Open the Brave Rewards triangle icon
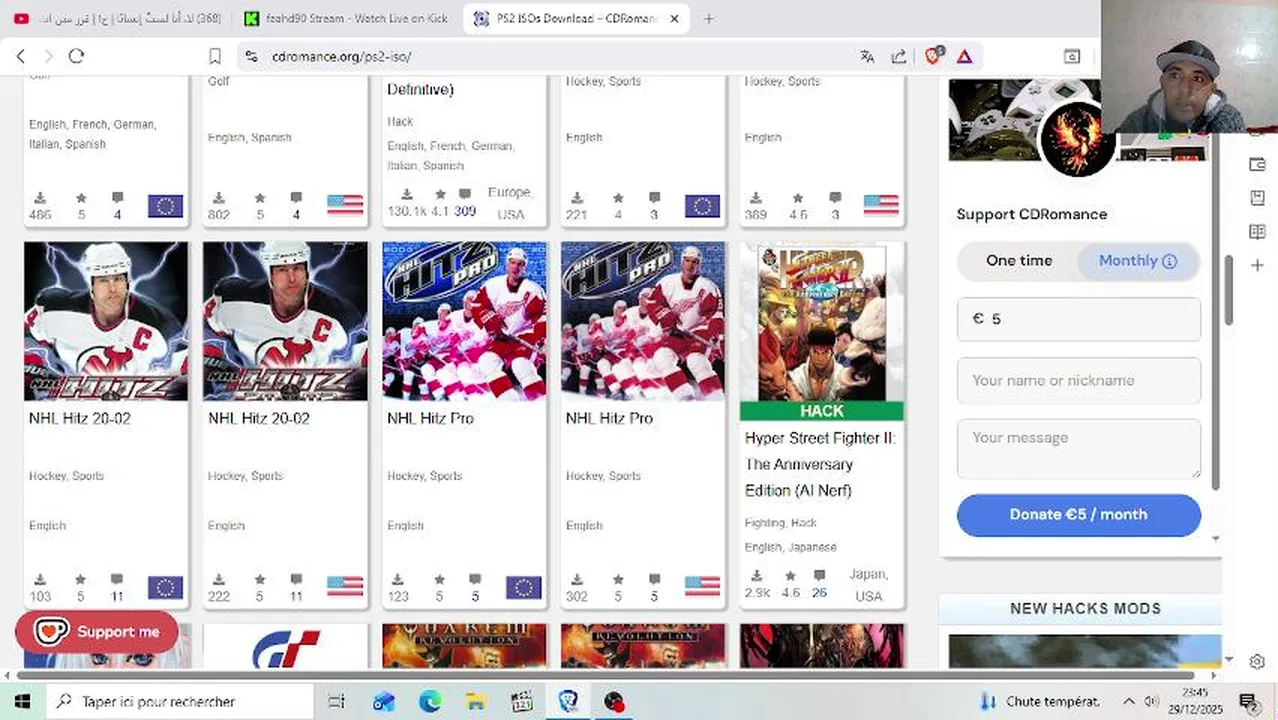1278x720 pixels. [964, 57]
